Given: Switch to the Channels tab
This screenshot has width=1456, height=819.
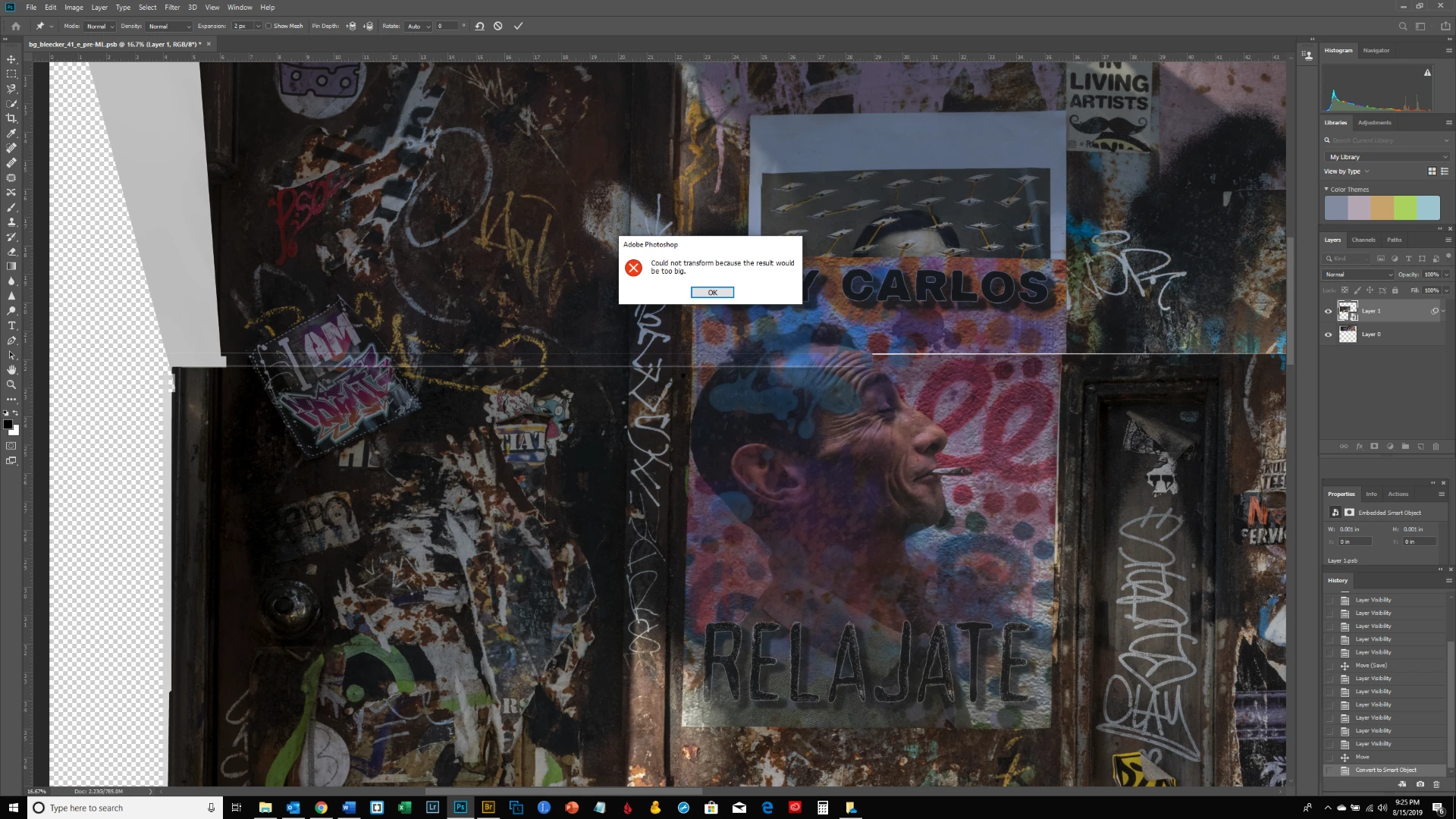Looking at the screenshot, I should coord(1363,240).
